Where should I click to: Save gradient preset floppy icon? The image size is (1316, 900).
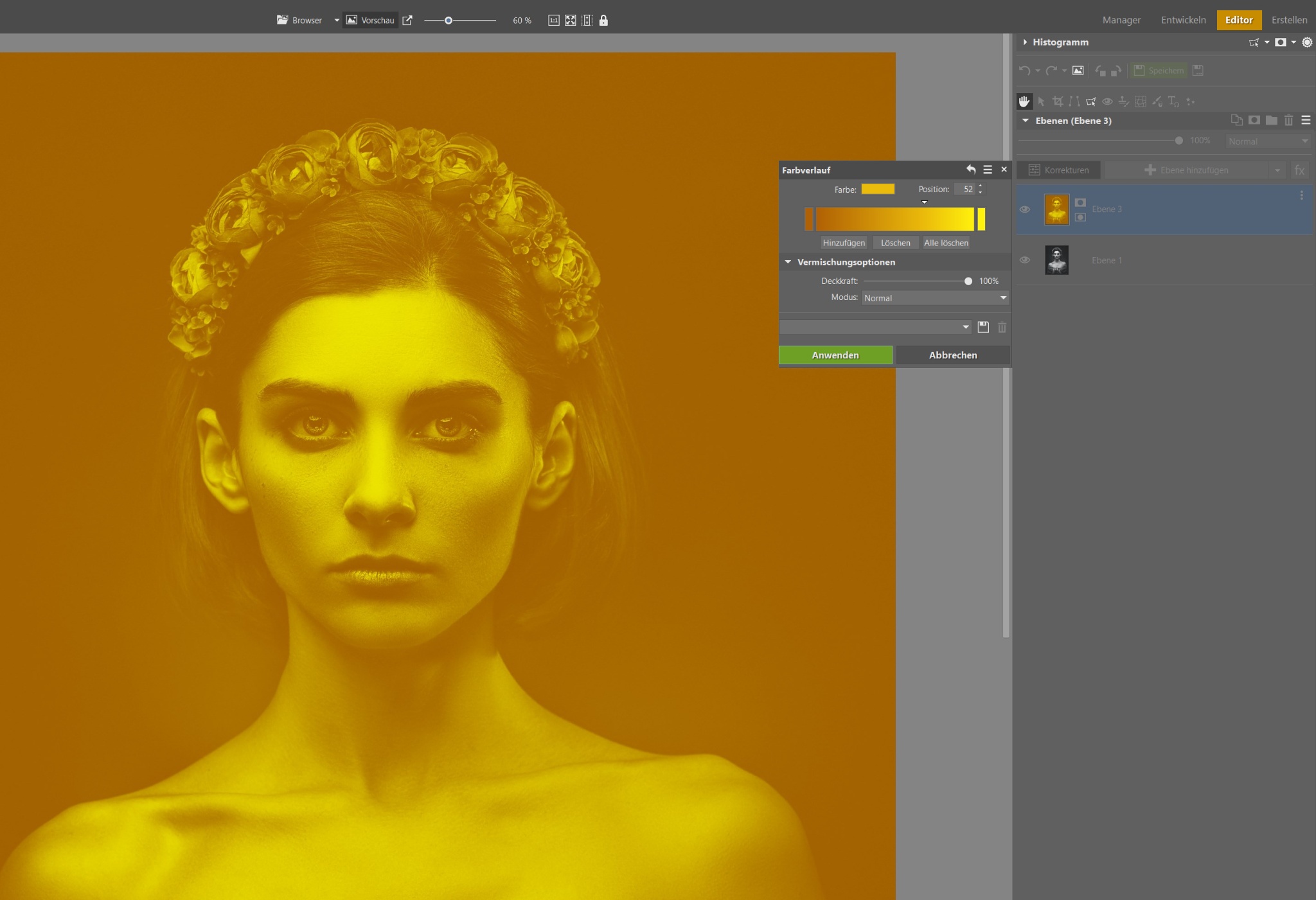pos(983,327)
